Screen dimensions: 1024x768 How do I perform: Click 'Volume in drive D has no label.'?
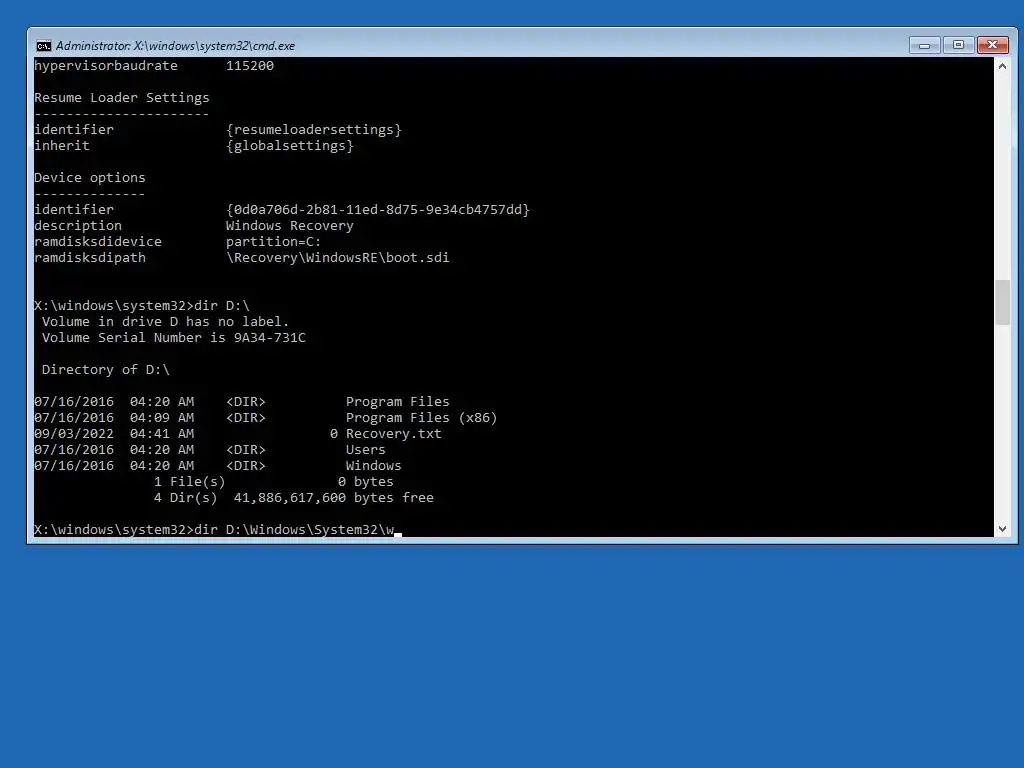tap(165, 322)
